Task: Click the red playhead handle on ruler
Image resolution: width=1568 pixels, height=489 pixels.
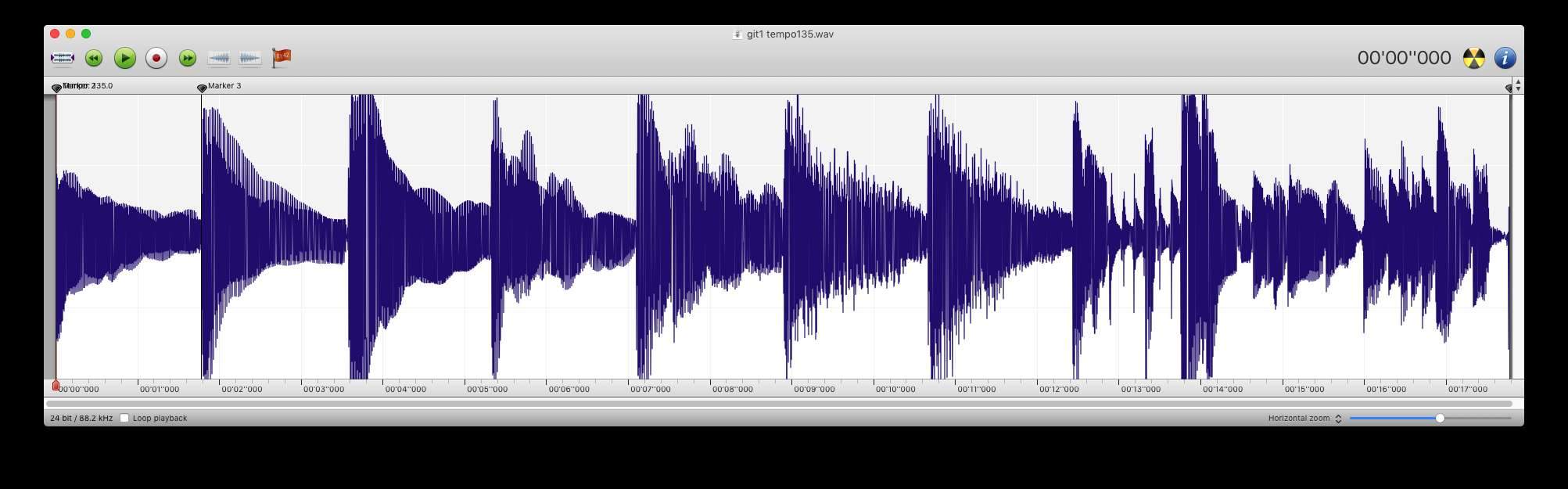Action: coord(56,385)
